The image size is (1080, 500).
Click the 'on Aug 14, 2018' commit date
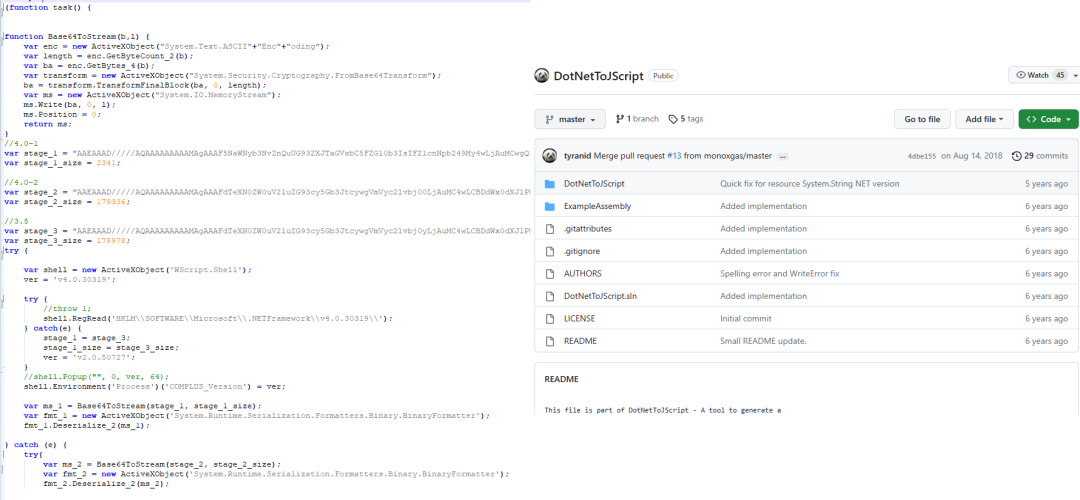[970, 156]
